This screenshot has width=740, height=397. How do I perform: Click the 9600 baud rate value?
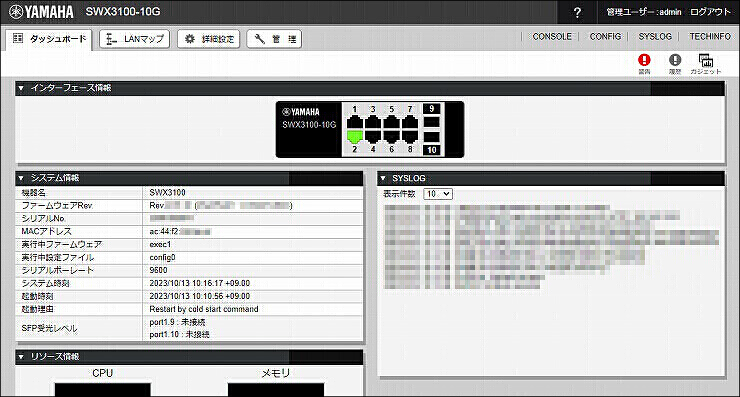pos(158,270)
